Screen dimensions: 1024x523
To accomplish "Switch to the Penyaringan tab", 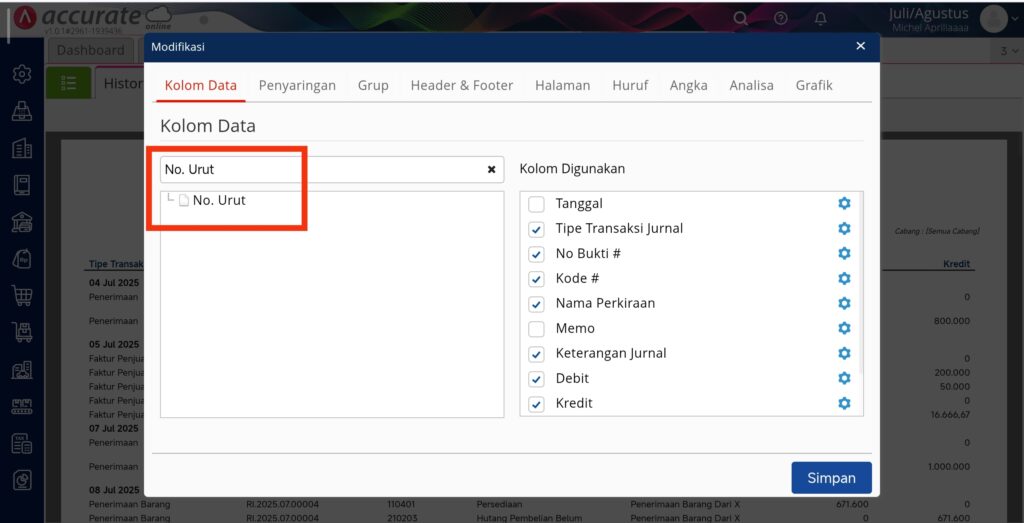I will 297,86.
